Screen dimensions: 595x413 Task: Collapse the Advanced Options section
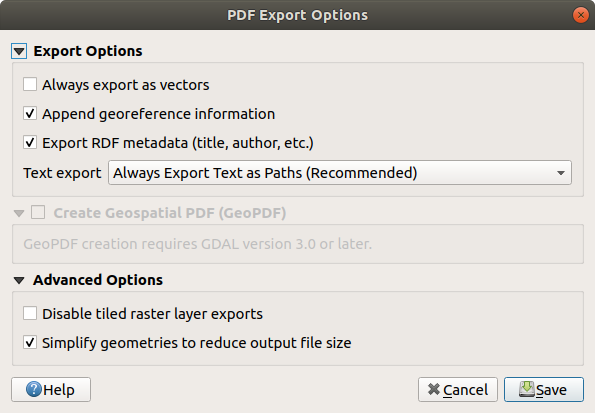tap(19, 281)
